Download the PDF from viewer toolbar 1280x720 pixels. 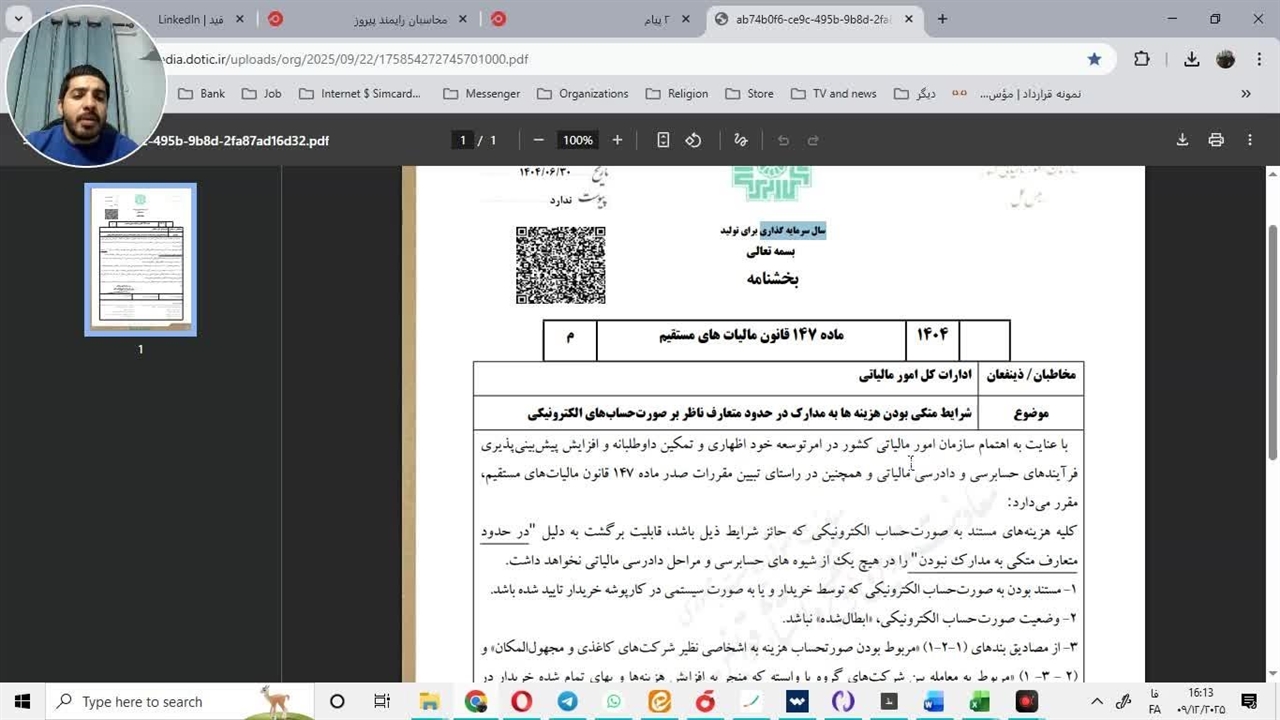coord(1182,140)
